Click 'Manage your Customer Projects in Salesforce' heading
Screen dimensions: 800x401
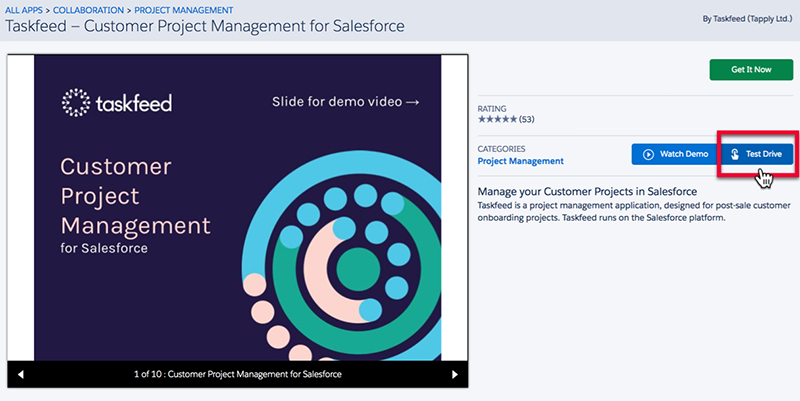click(587, 192)
